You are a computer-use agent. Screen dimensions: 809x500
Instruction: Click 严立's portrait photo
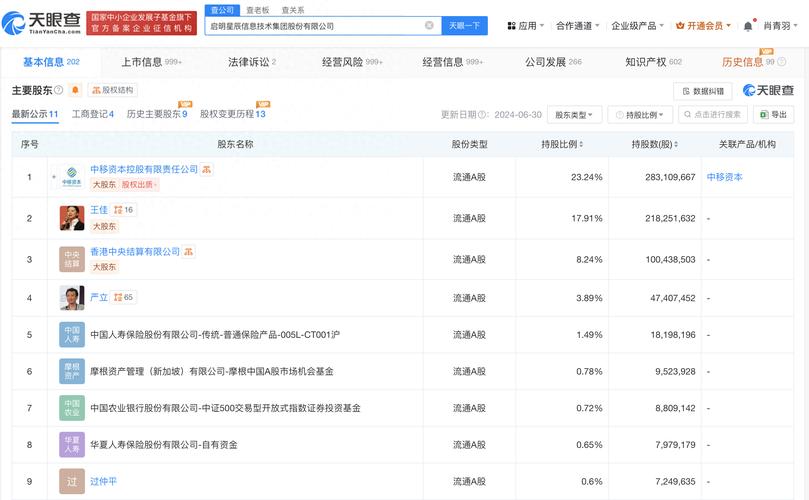click(x=72, y=298)
